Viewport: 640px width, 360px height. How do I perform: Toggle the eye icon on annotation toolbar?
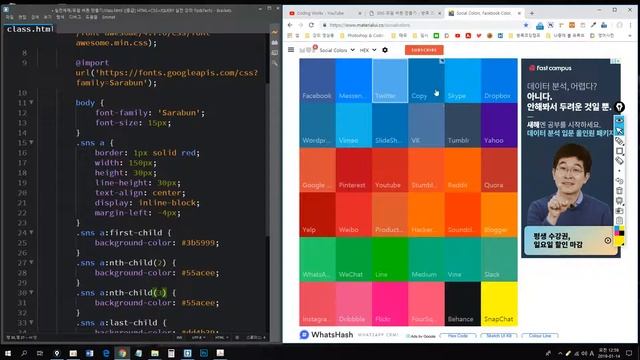coord(620,120)
